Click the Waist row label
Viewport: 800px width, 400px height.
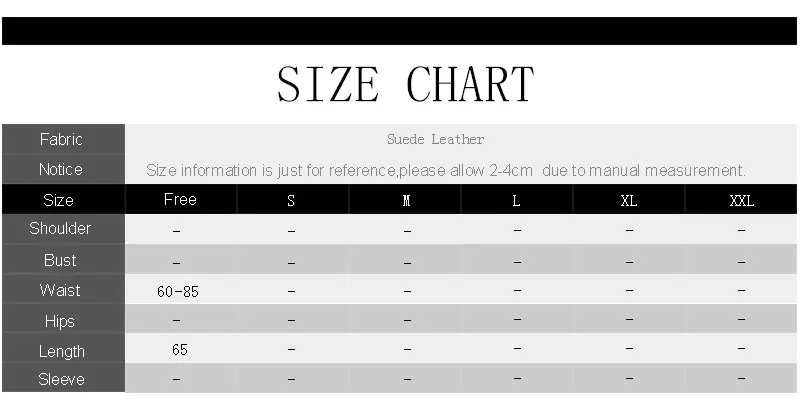[60, 290]
